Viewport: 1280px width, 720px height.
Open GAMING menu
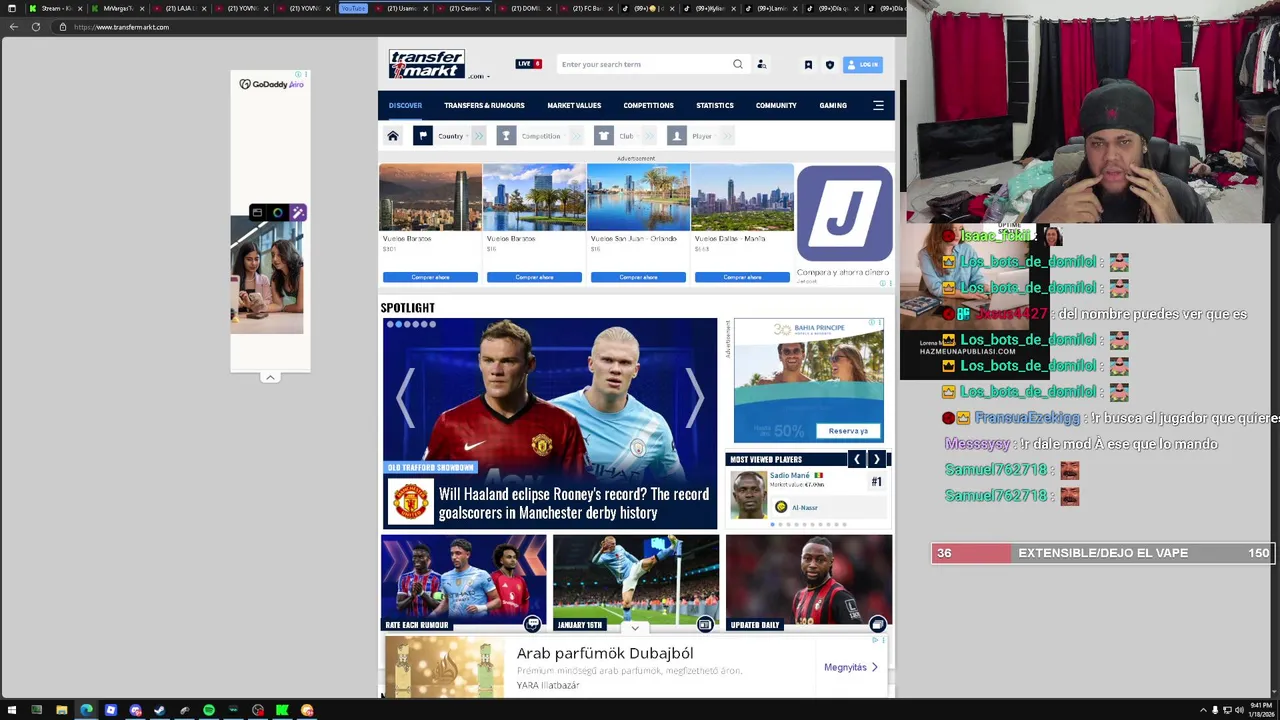(833, 105)
